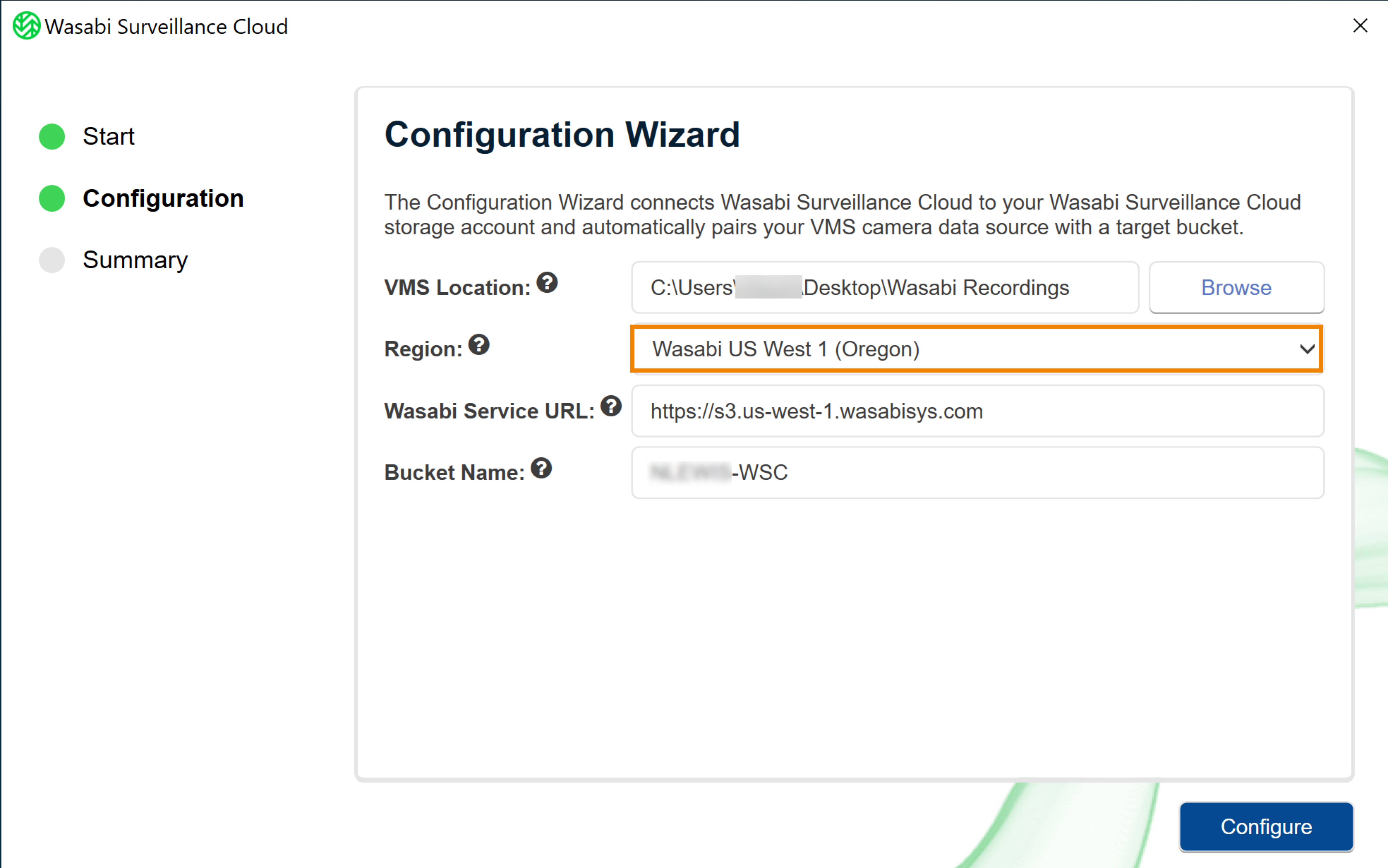Click the Browse button for VMS location
The width and height of the screenshot is (1388, 868).
click(x=1237, y=288)
